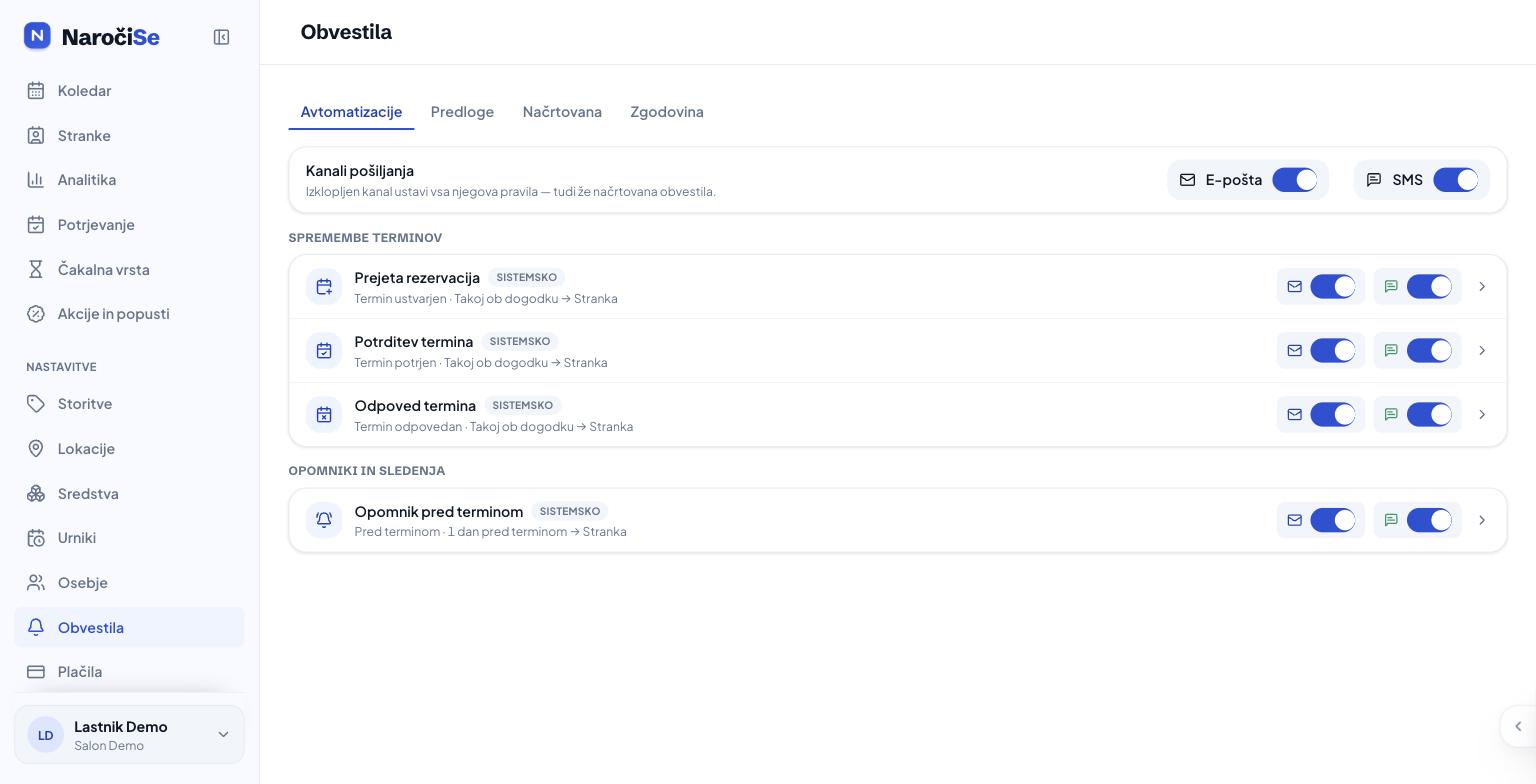The height and width of the screenshot is (784, 1536).
Task: Disable the global SMS channel toggle
Action: click(1456, 180)
